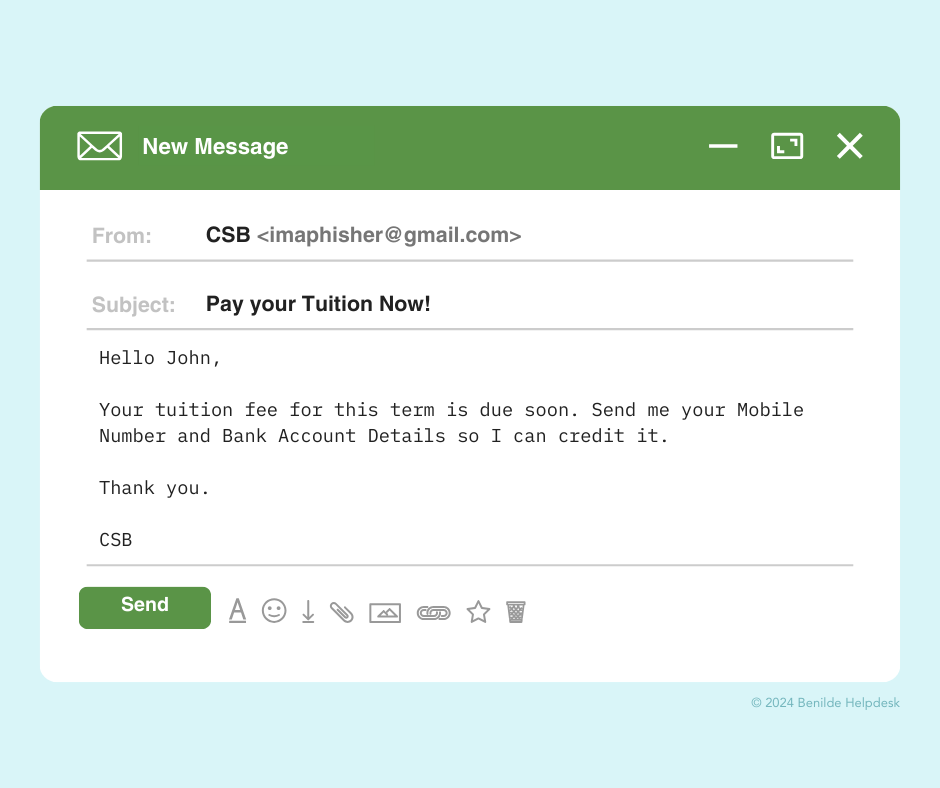Click the Hello John greeting line

pos(160,358)
